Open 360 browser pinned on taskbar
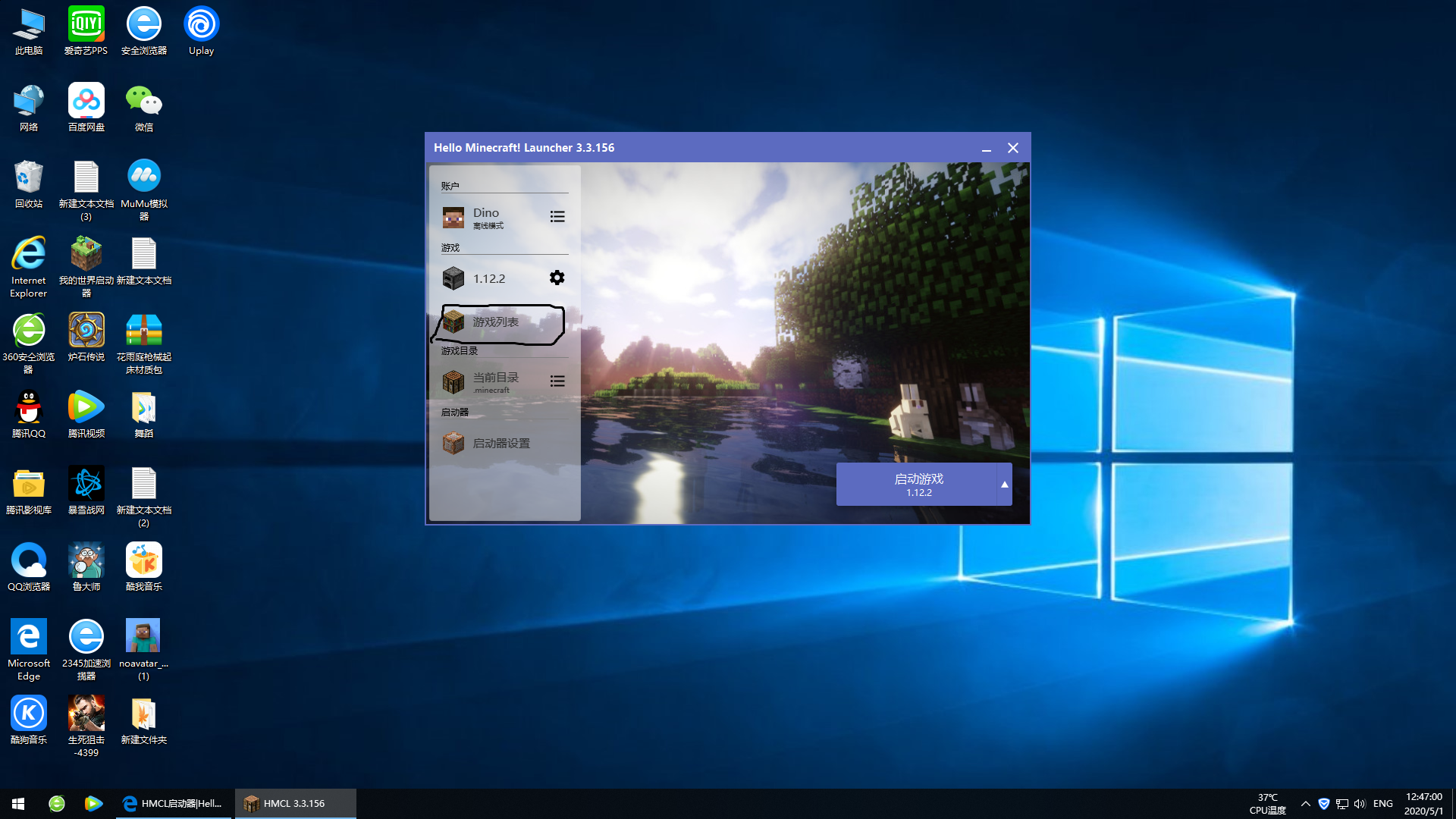The width and height of the screenshot is (1456, 819). (x=57, y=804)
